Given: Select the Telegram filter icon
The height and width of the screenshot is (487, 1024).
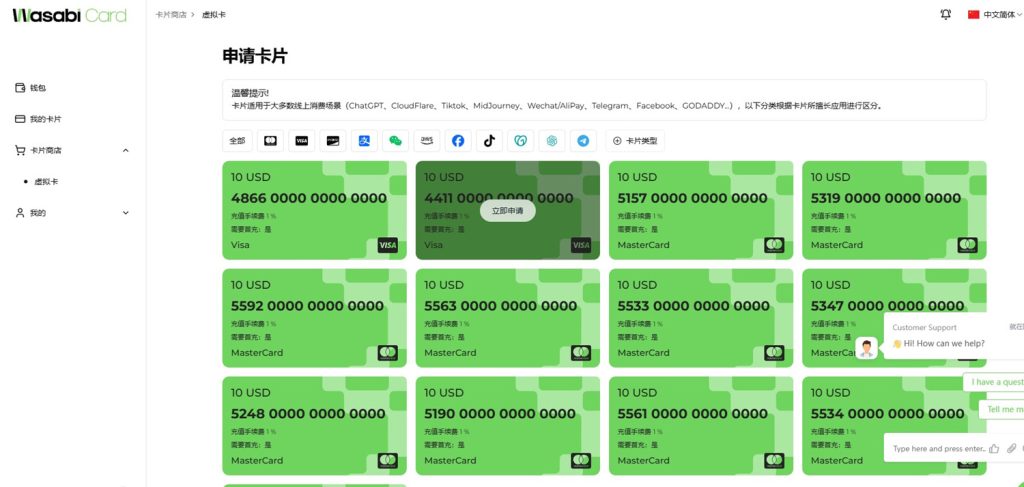Looking at the screenshot, I should click(583, 141).
